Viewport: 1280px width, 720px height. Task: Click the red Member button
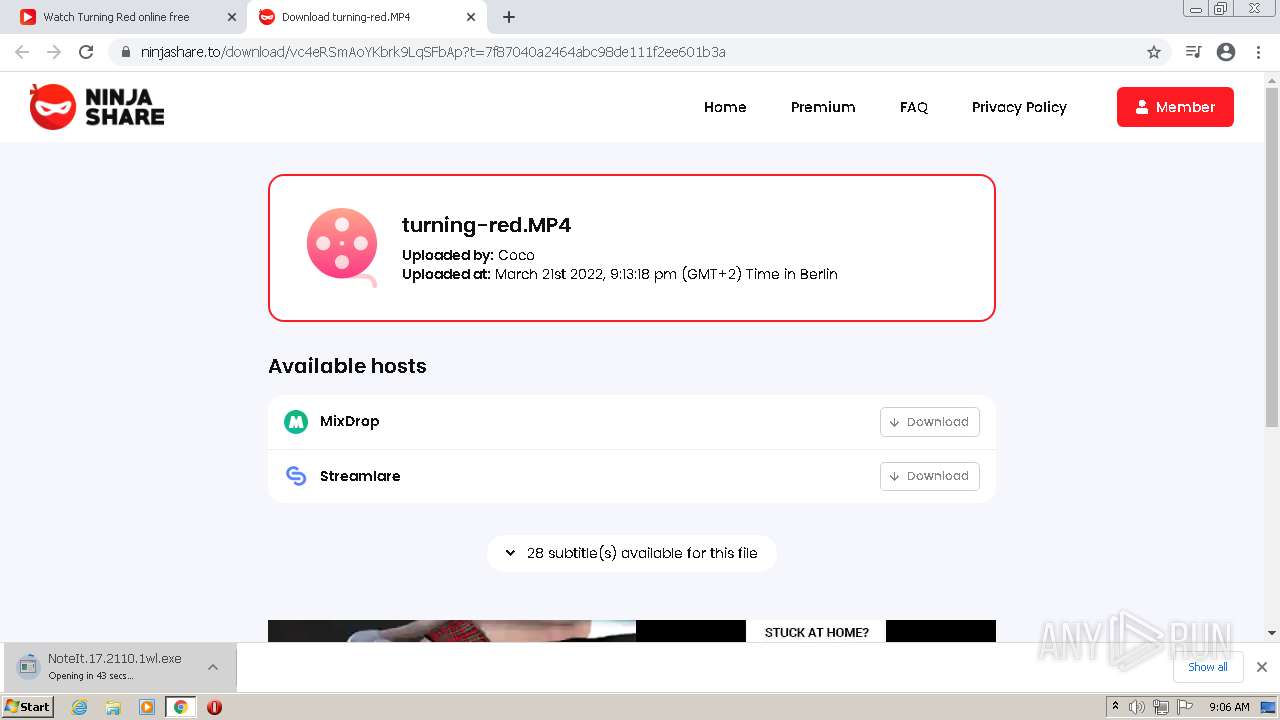pyautogui.click(x=1175, y=107)
